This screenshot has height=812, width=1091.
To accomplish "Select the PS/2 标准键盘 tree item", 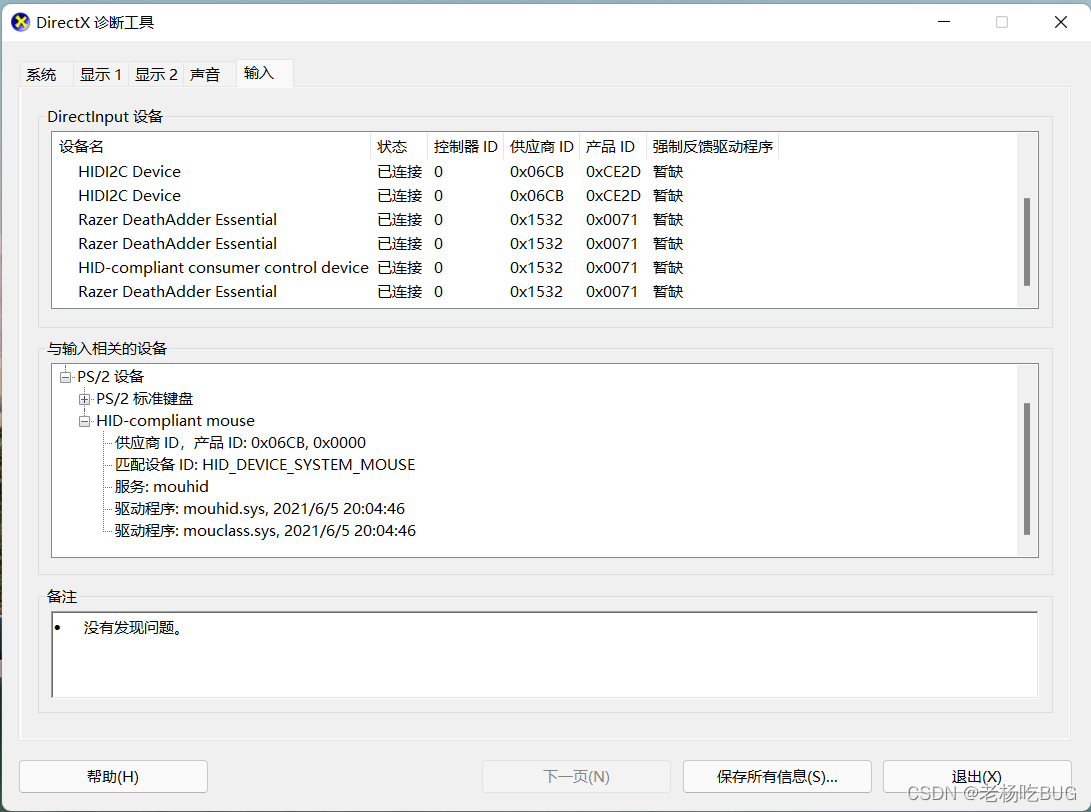I will (x=145, y=399).
